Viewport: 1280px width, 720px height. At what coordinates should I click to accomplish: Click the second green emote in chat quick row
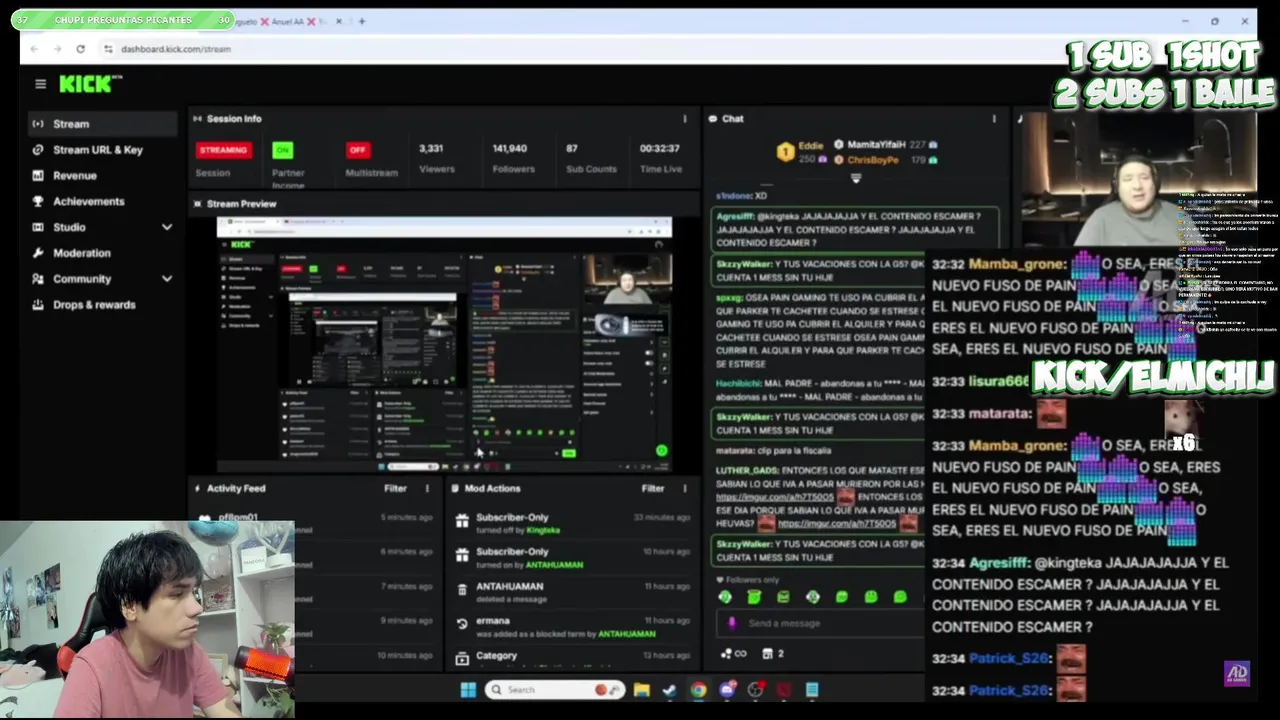click(754, 597)
